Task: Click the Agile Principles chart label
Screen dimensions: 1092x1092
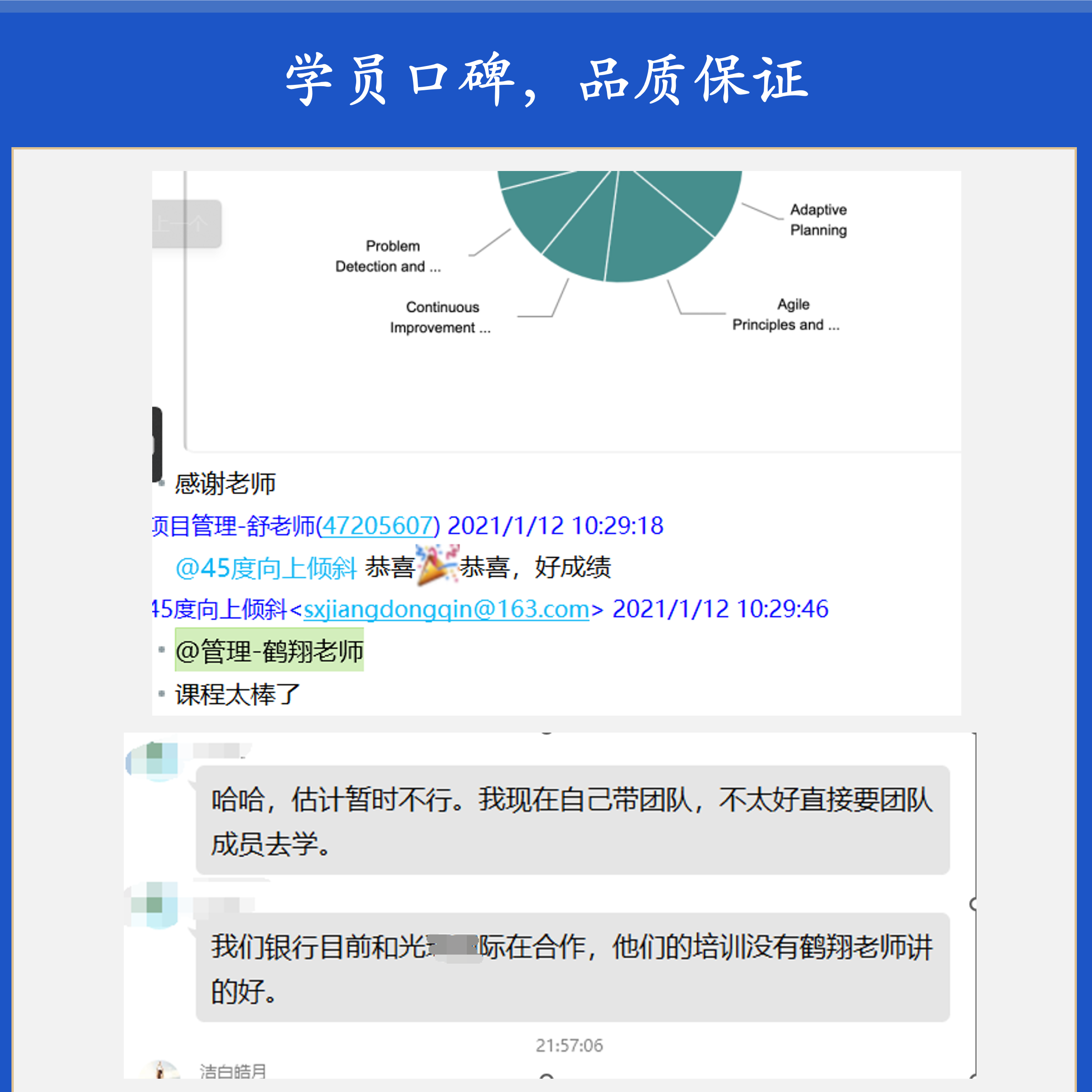Action: click(x=786, y=314)
